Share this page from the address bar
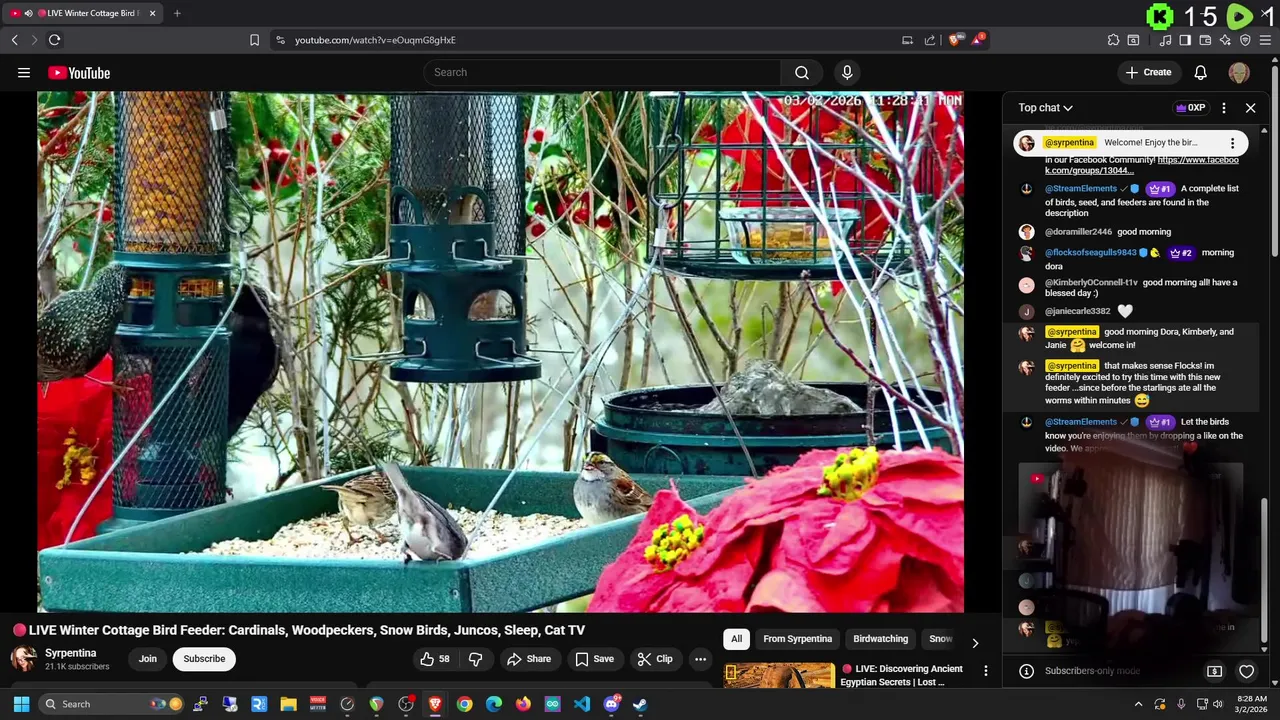Viewport: 1280px width, 720px height. pos(930,40)
